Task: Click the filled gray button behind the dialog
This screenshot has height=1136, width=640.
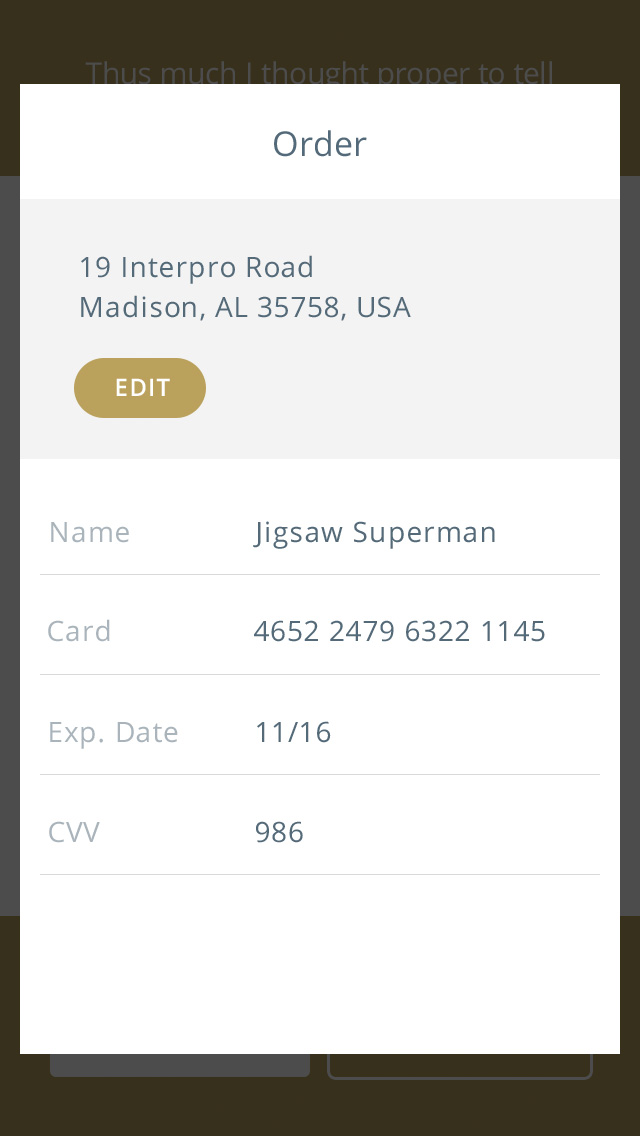Action: tap(180, 1065)
